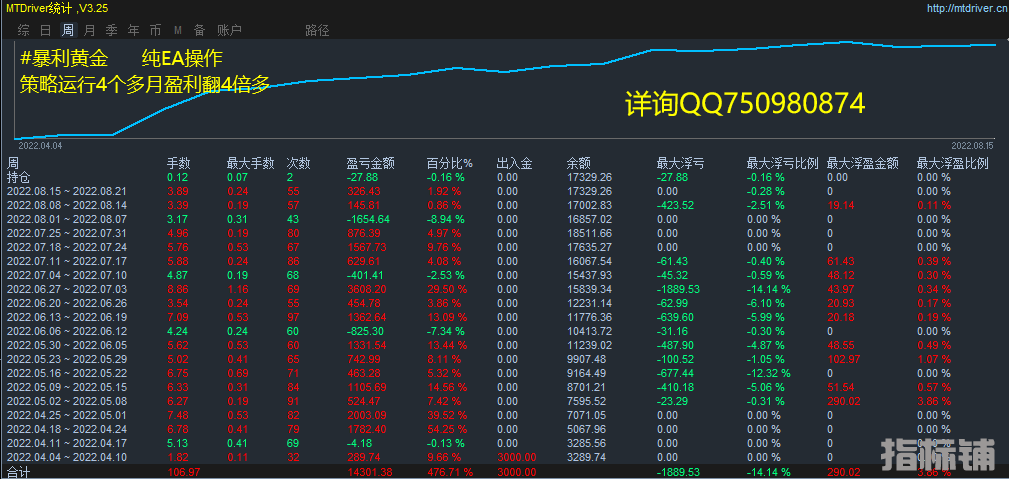
Task: Open the 币 (currency) tab
Action: coord(155,30)
